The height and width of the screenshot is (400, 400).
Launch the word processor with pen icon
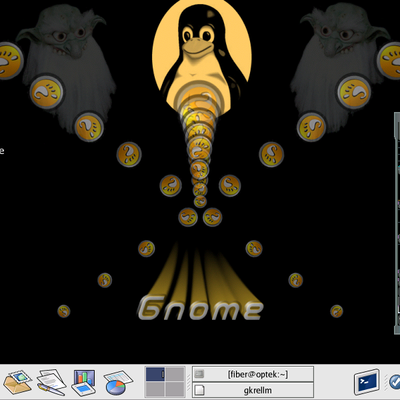[51, 382]
